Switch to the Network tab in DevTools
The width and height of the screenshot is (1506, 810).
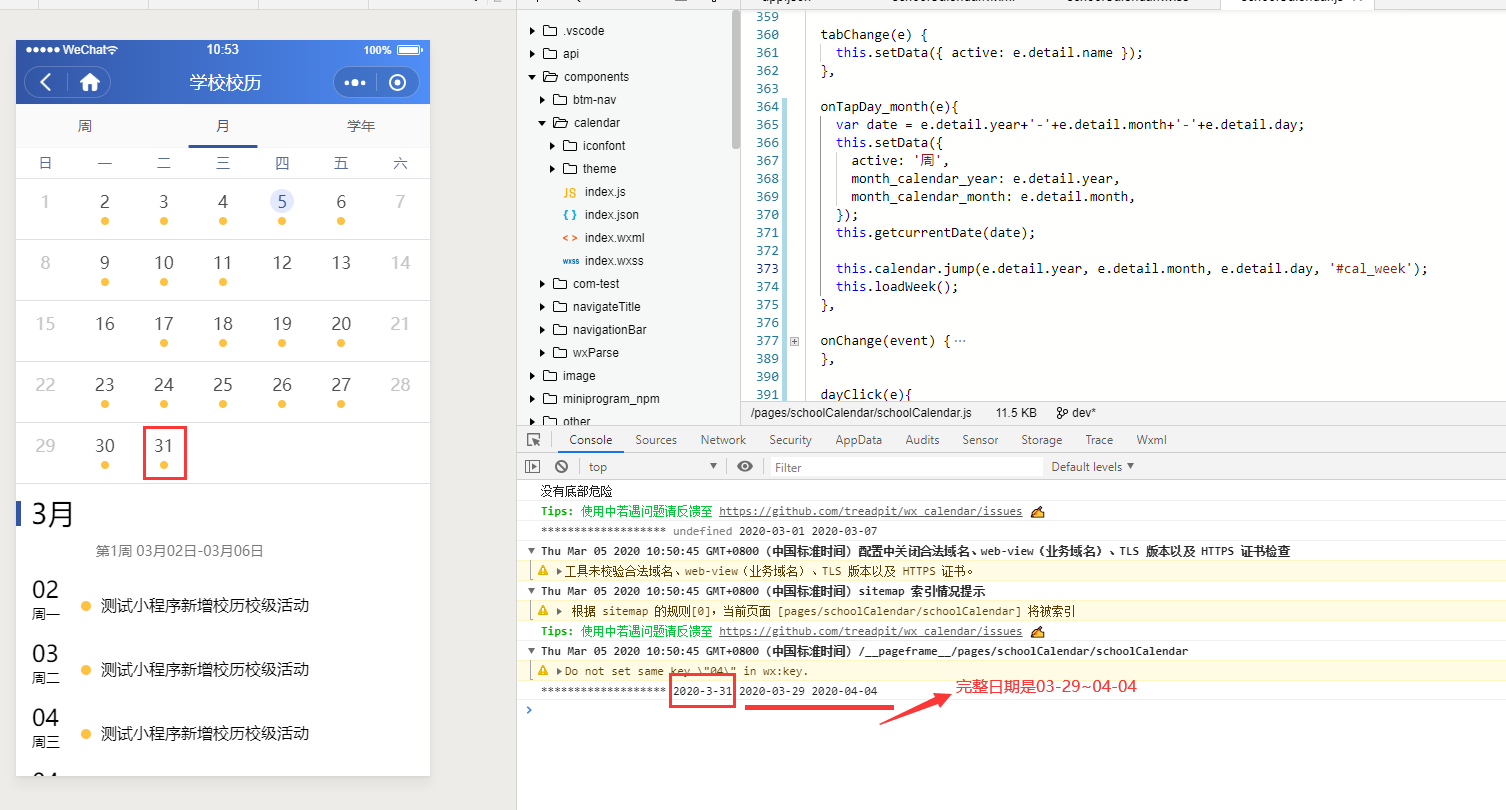722,439
